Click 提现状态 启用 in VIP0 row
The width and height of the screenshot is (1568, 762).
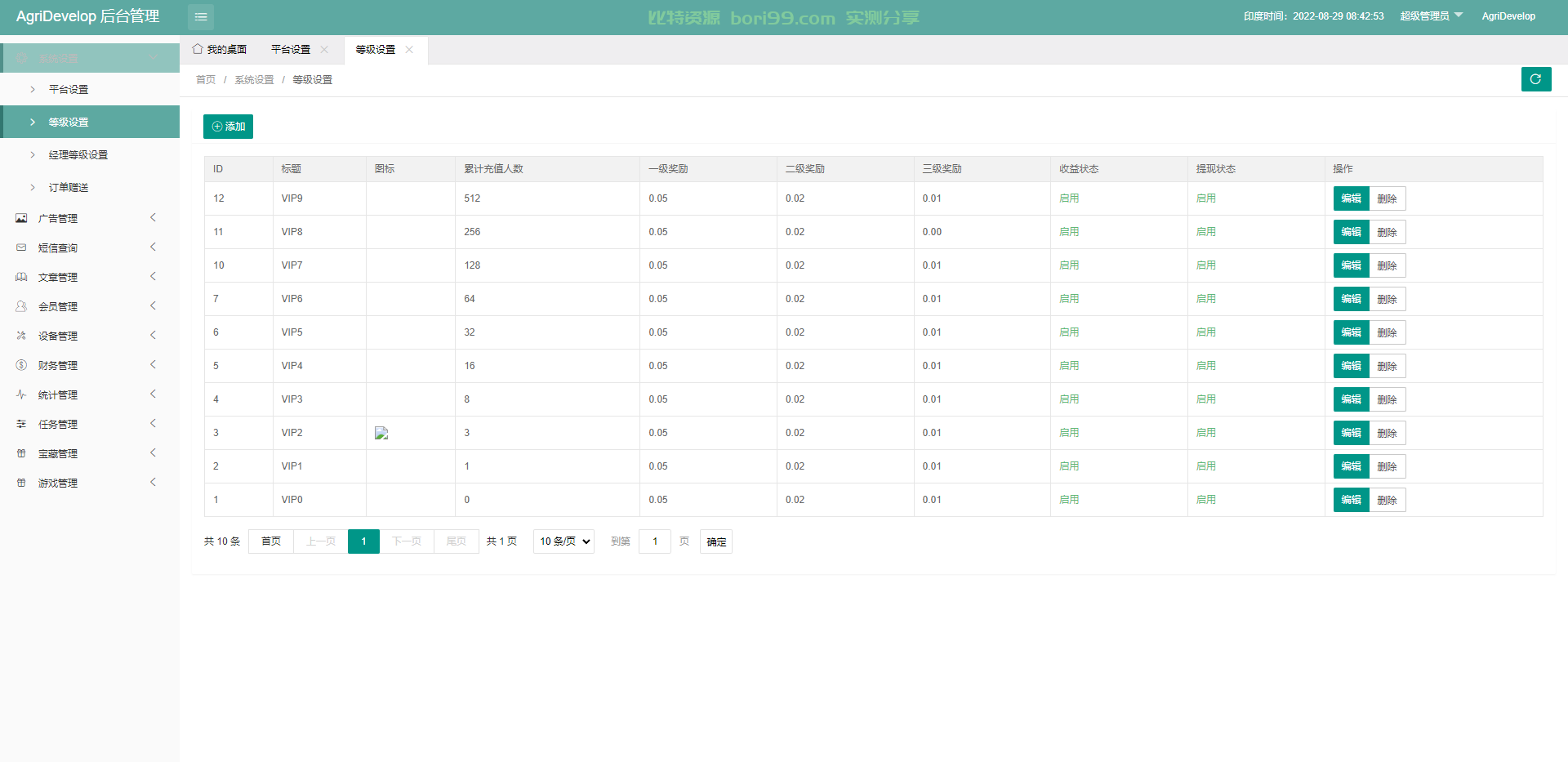click(1206, 500)
